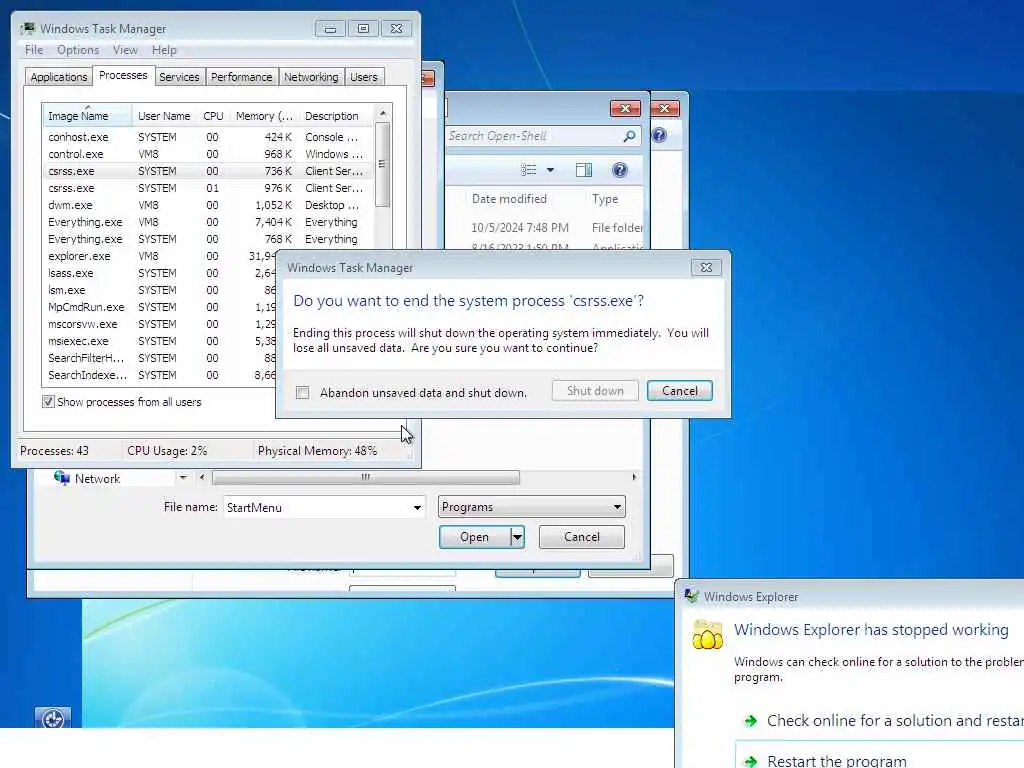Click Restart the program link
Viewport: 1024px width, 768px height.
[837, 761]
